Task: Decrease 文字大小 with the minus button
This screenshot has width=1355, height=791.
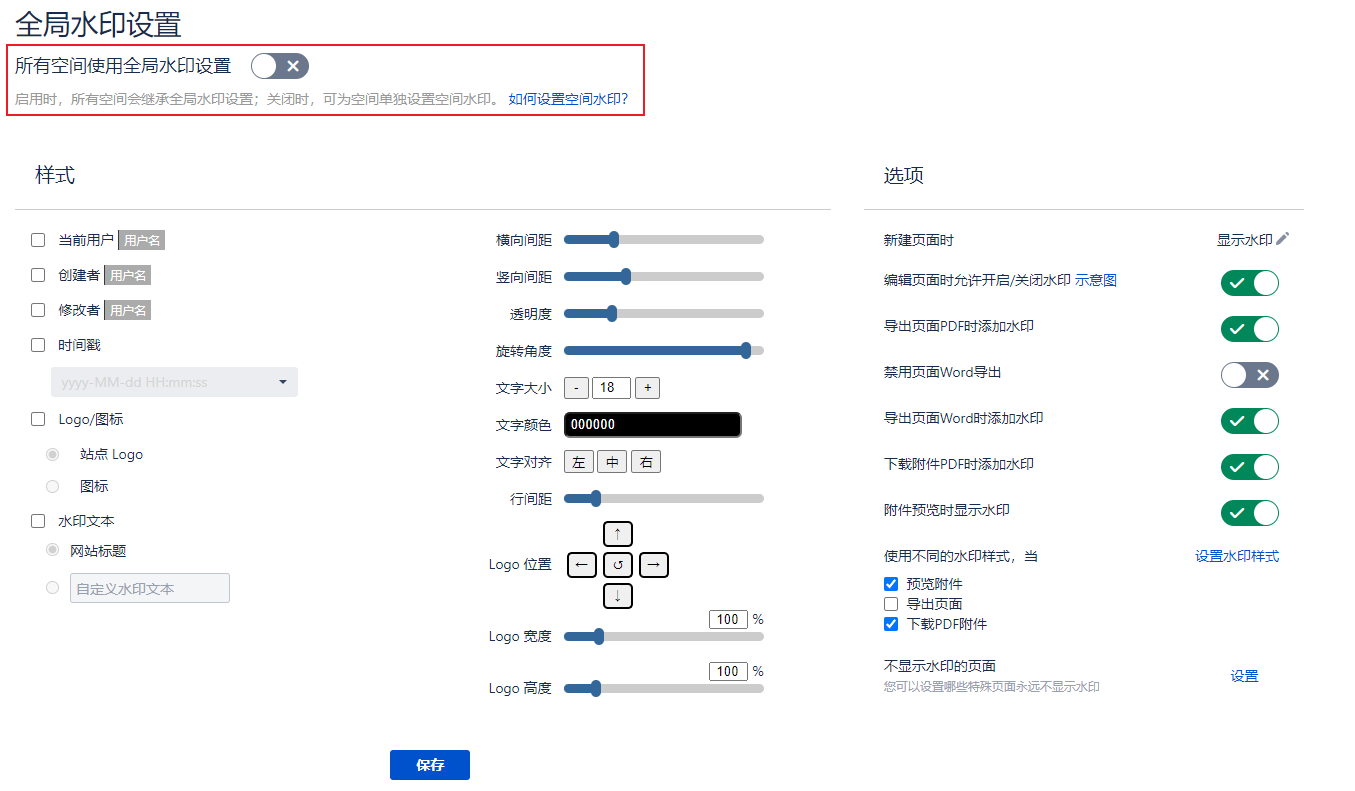Action: tap(576, 388)
